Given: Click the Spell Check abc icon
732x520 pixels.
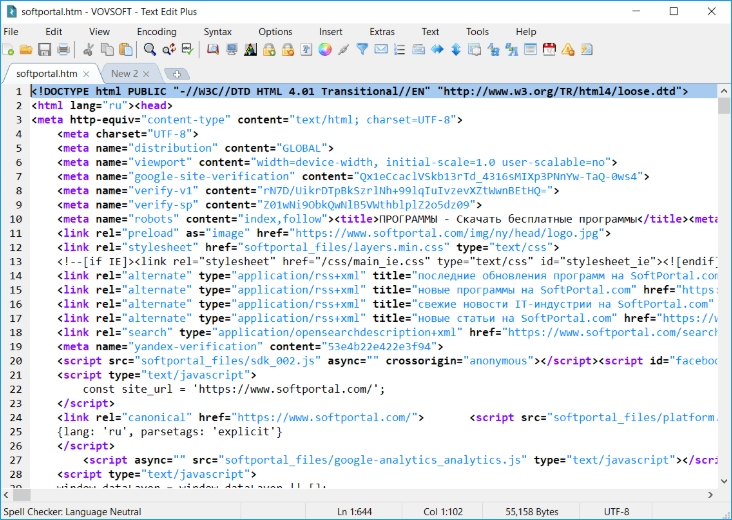Looking at the screenshot, I should tap(188, 49).
